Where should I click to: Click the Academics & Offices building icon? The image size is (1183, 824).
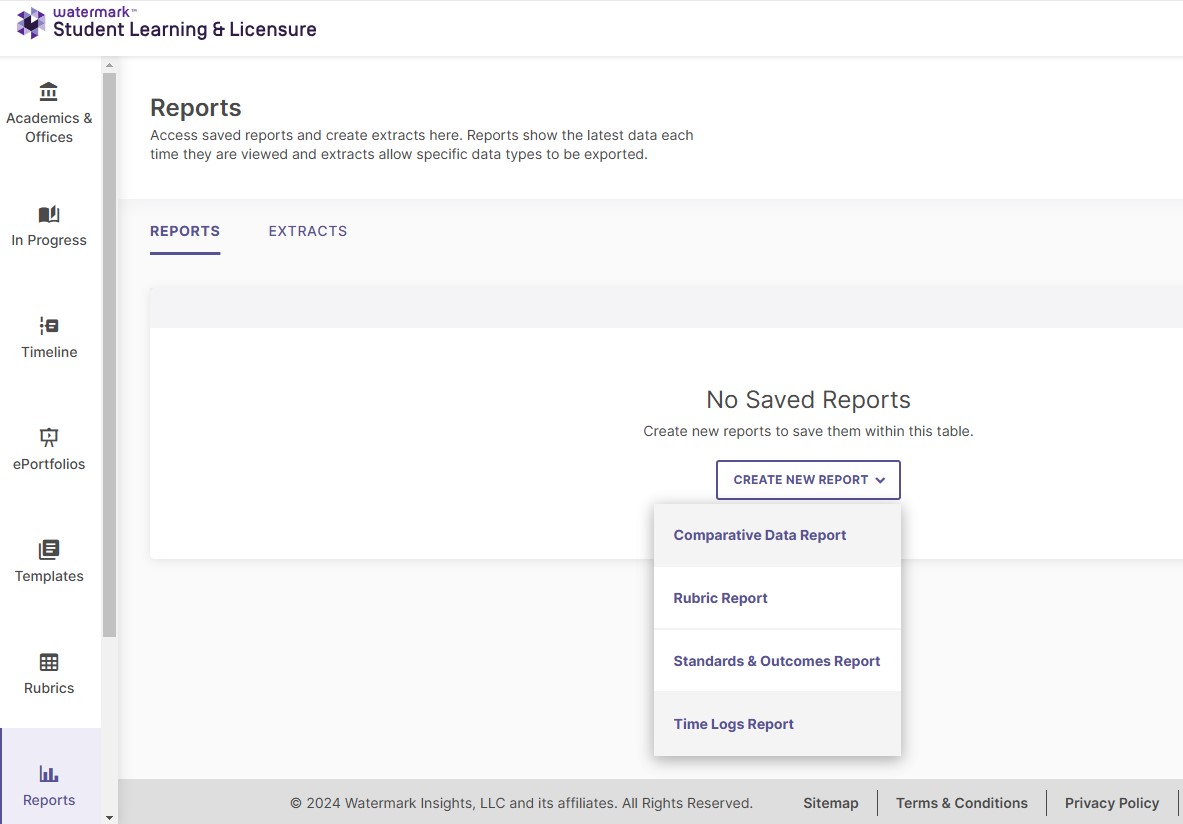[48, 92]
